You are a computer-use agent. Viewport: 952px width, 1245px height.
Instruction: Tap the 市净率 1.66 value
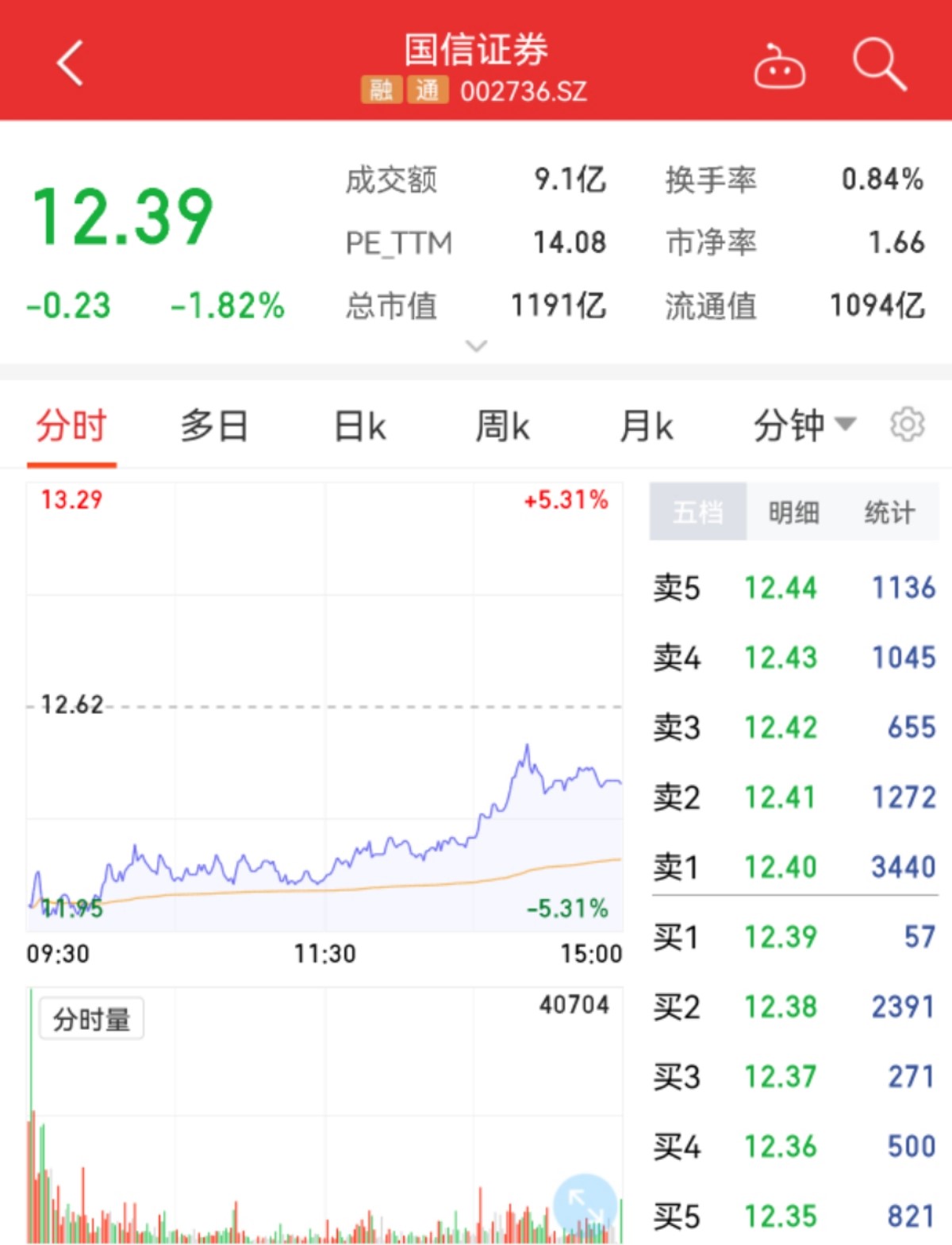896,243
